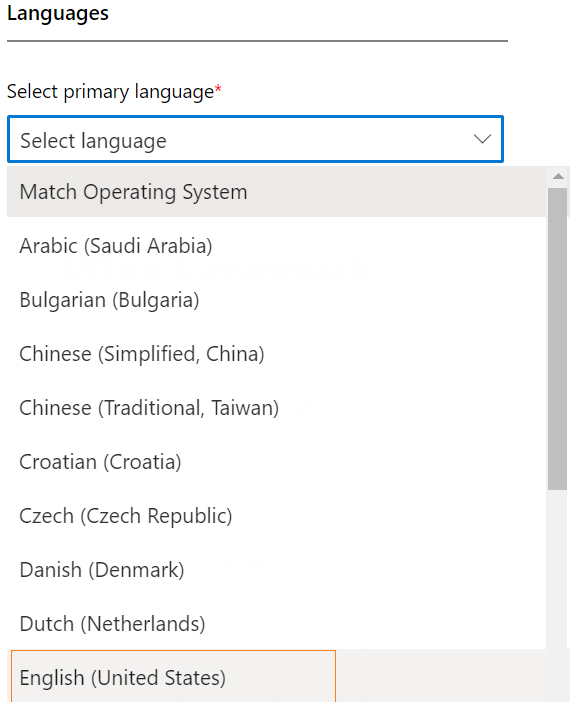The width and height of the screenshot is (580, 702).
Task: Select Croatian (Croatia) option
Action: (x=276, y=462)
